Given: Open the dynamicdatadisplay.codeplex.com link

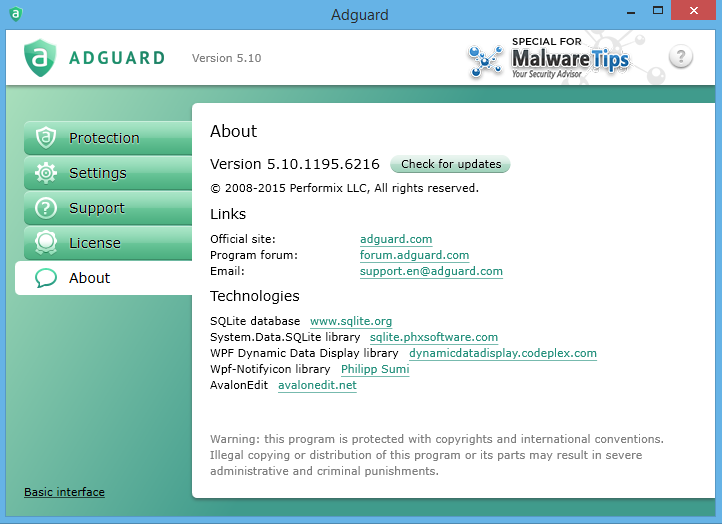Looking at the screenshot, I should coord(503,353).
